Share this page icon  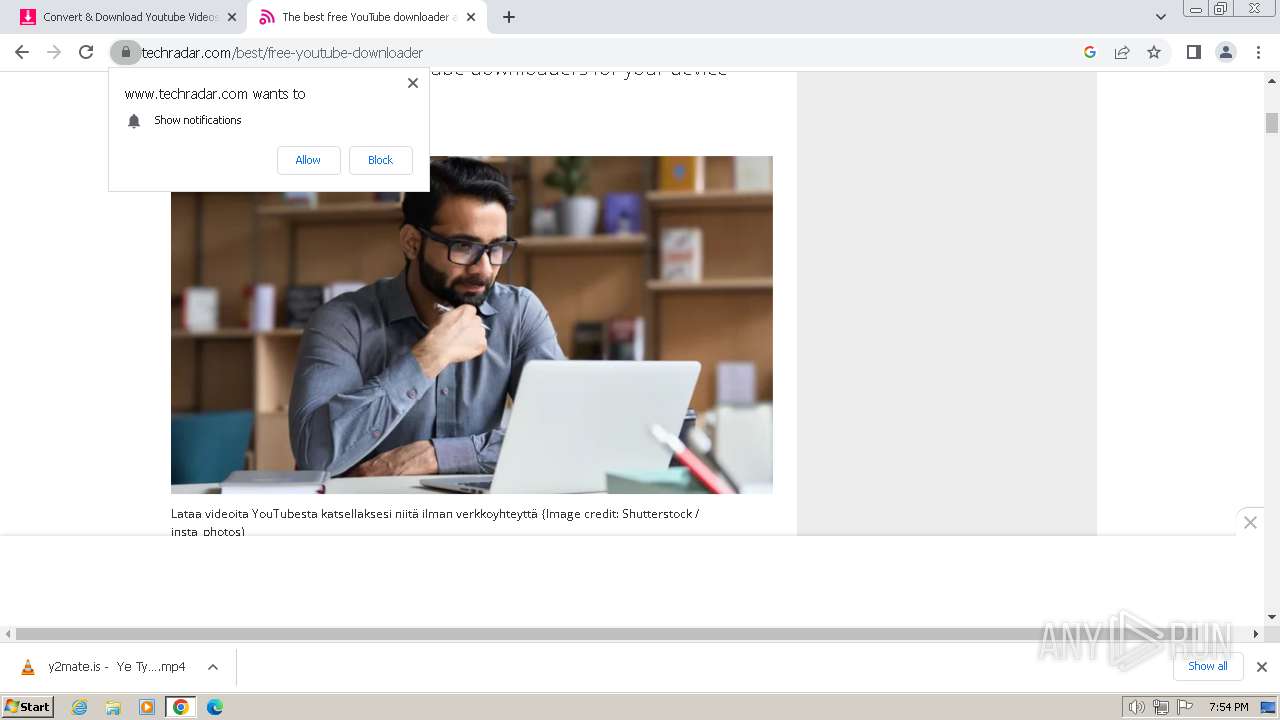1122,52
